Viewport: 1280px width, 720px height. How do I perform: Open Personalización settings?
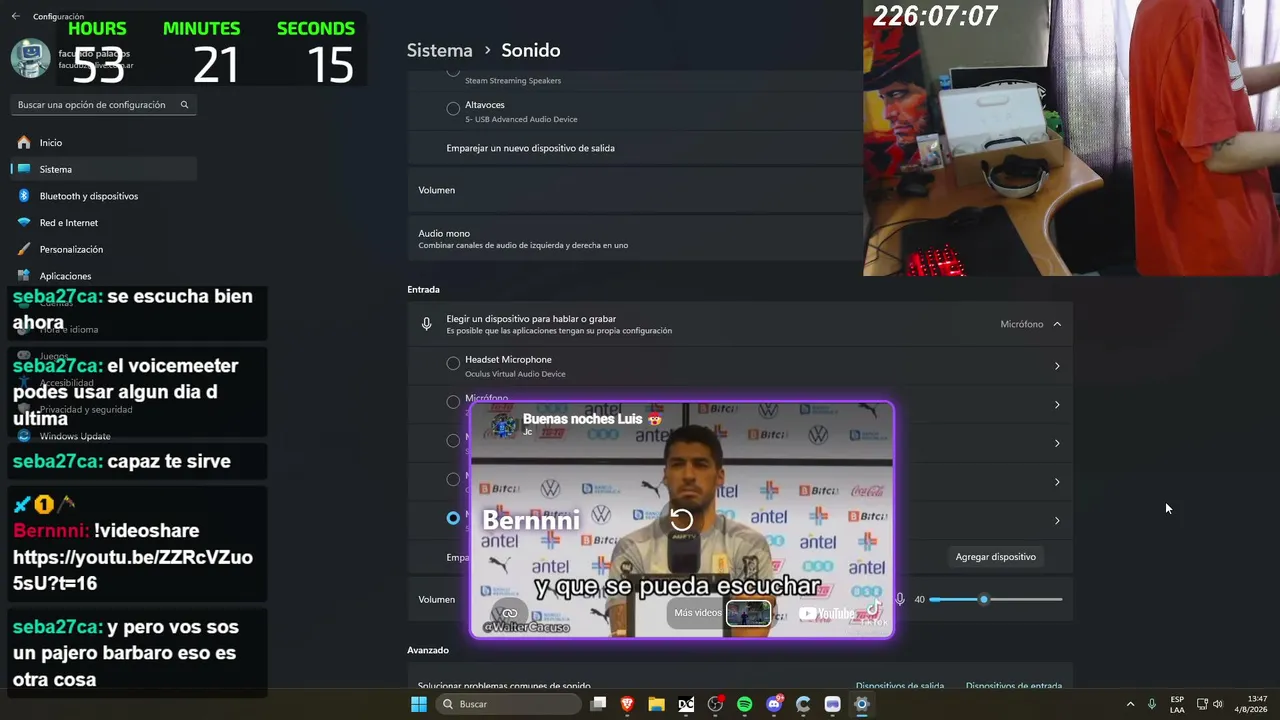(104, 249)
